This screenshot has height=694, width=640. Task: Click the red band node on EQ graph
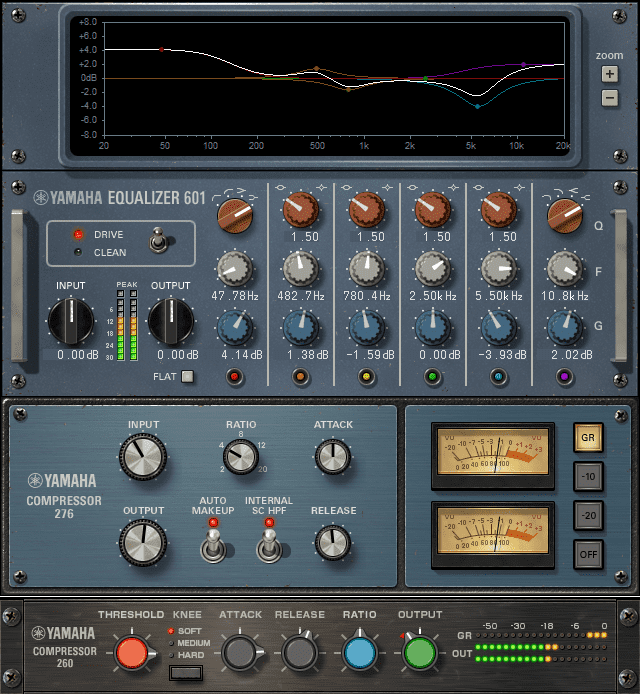coord(162,50)
